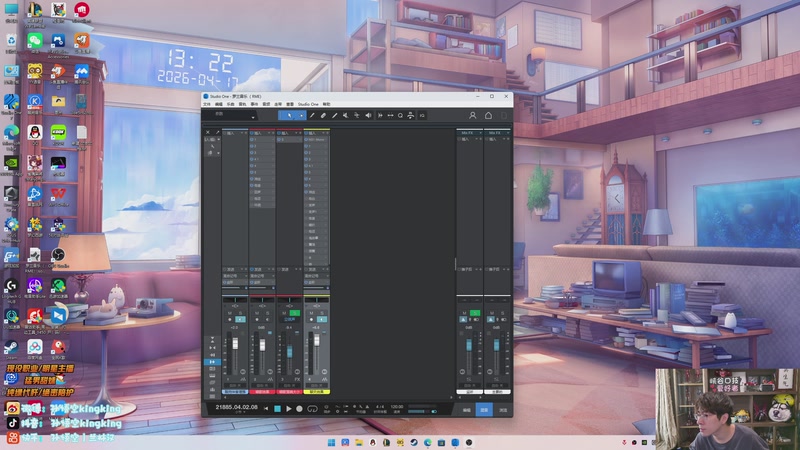Image resolution: width=800 pixels, height=450 pixels.
Task: Select the blue channel 1 name label
Action: (235, 392)
